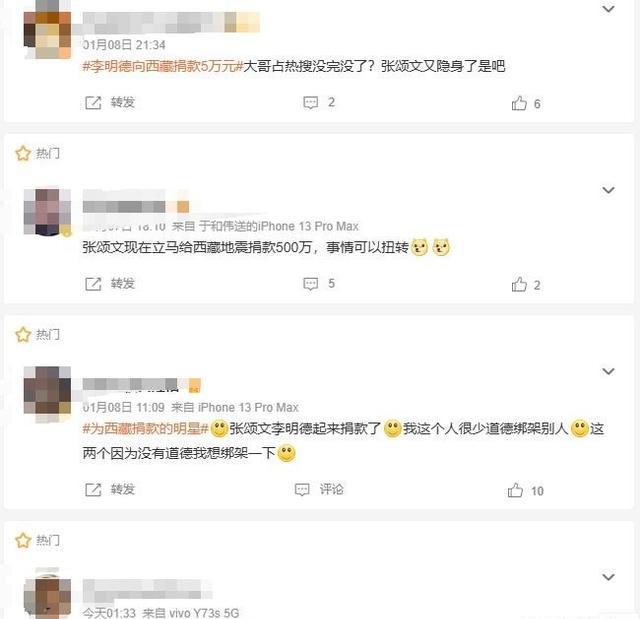Image resolution: width=640 pixels, height=619 pixels.
Task: Repost the 500万 donation comment post
Action: (x=110, y=284)
